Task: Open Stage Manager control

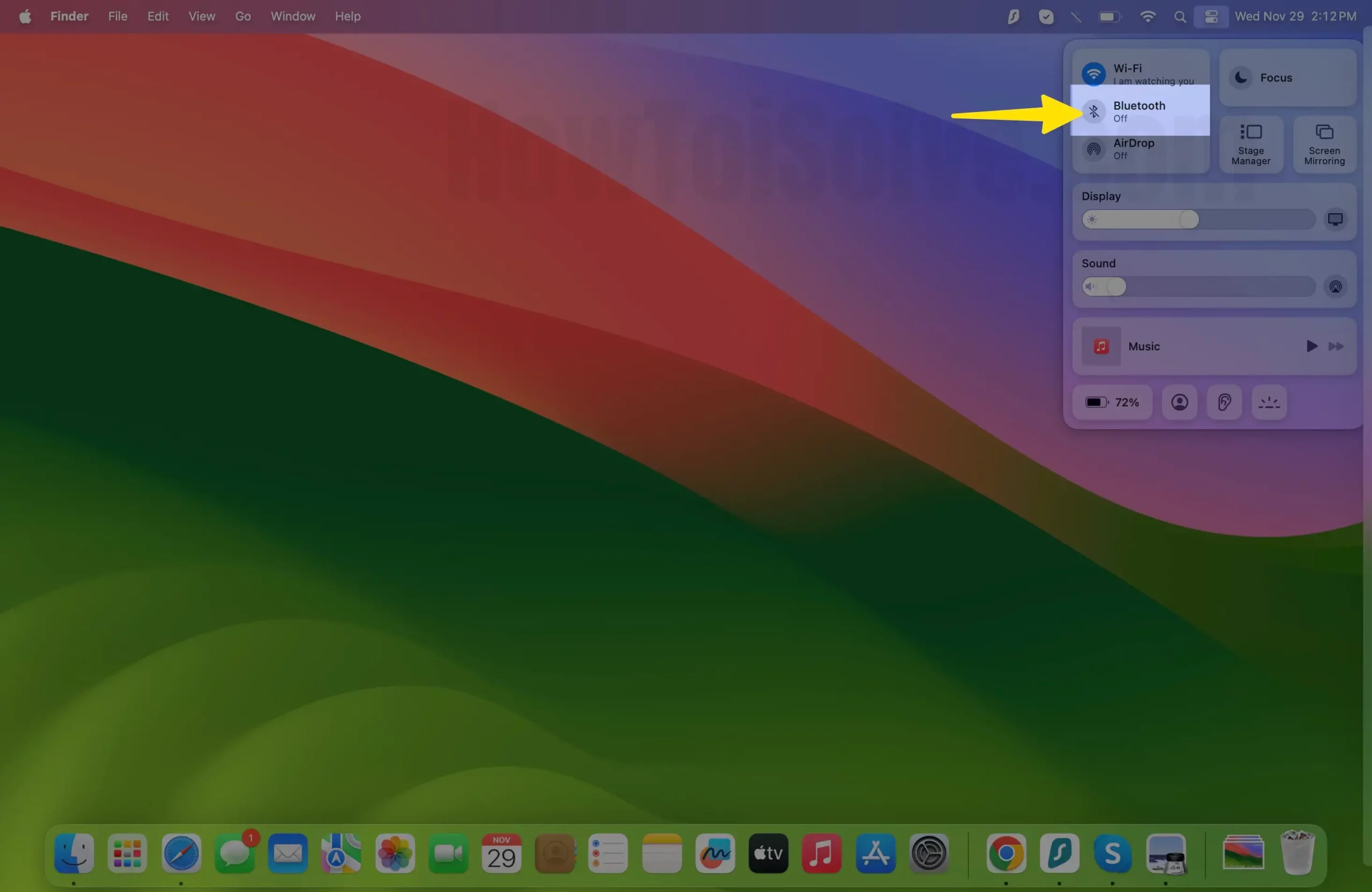Action: click(x=1251, y=144)
